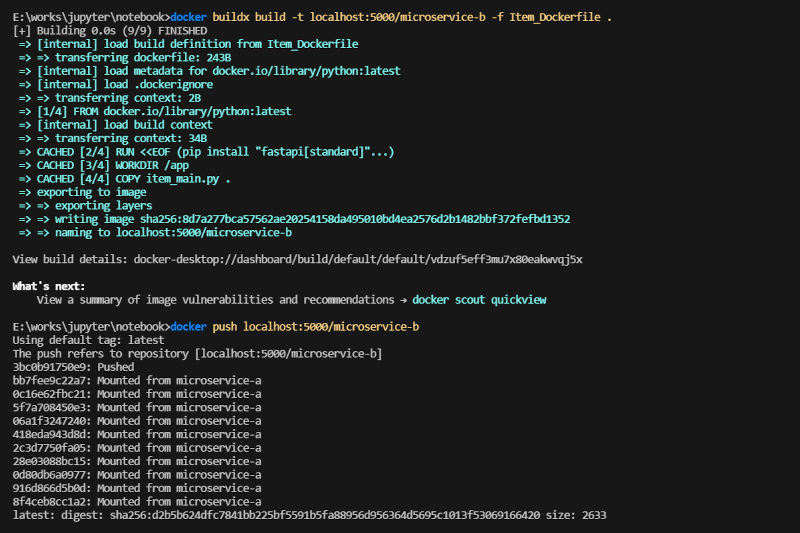Click layer '06a1f3247240: Mounted from microservice-a'
Image resolution: width=800 pixels, height=533 pixels.
137,421
